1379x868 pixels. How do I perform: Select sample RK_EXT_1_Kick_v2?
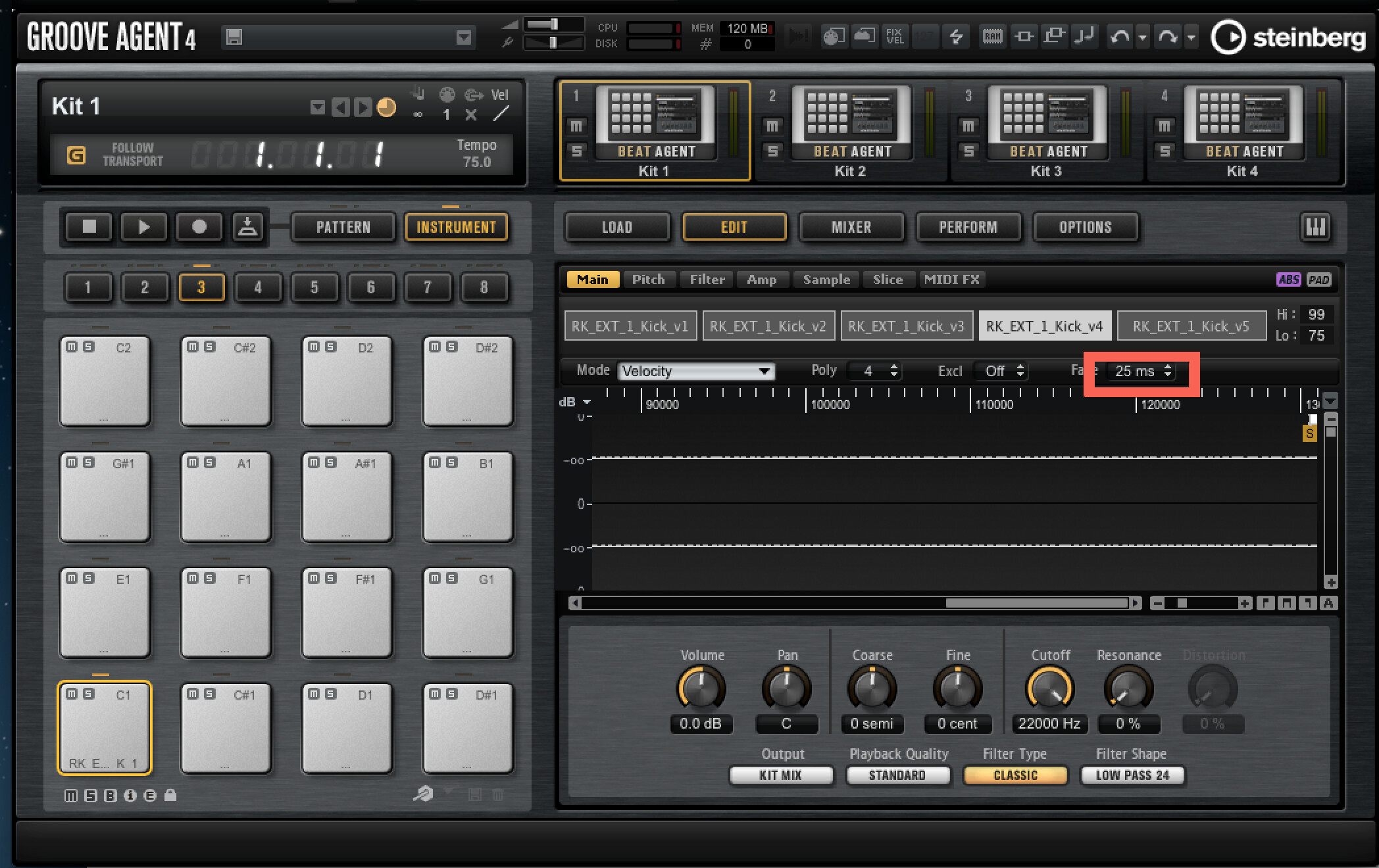(x=768, y=326)
